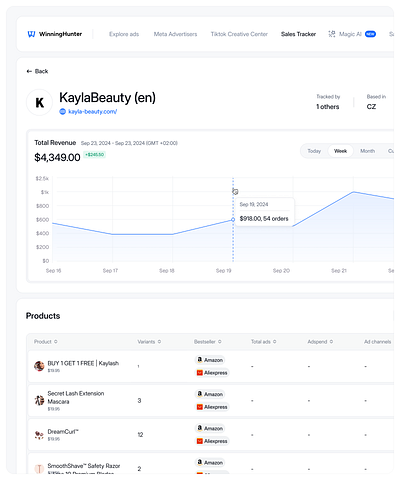This screenshot has width=400, height=480.
Task: Click the +$245.50 revenue change badge
Action: (x=95, y=155)
